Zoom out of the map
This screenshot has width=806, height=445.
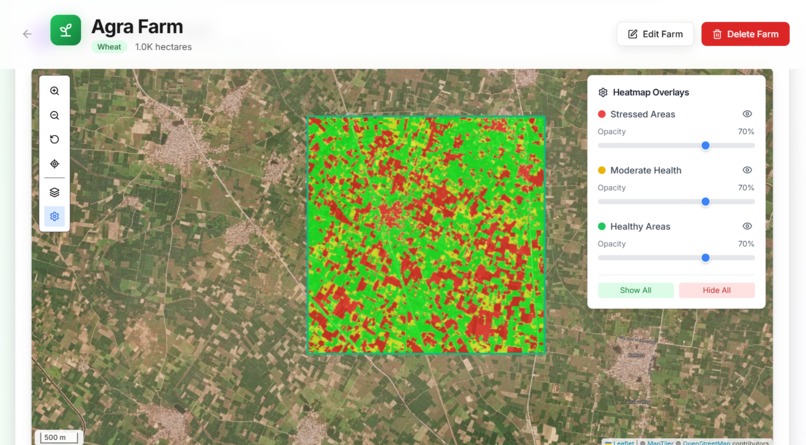coord(54,115)
